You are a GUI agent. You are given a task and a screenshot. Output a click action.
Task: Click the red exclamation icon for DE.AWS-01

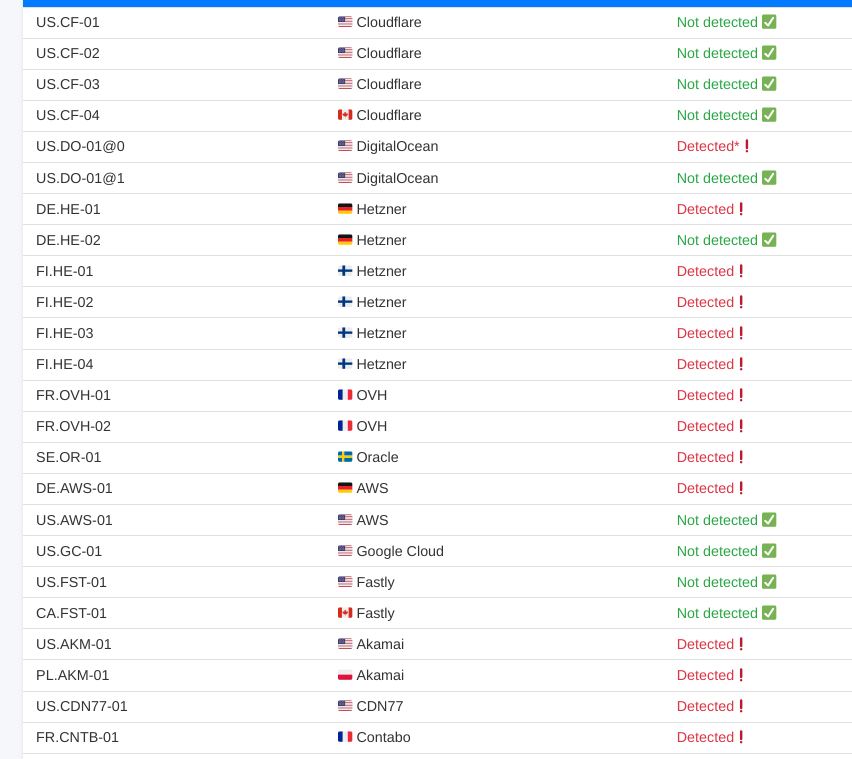coord(741,488)
